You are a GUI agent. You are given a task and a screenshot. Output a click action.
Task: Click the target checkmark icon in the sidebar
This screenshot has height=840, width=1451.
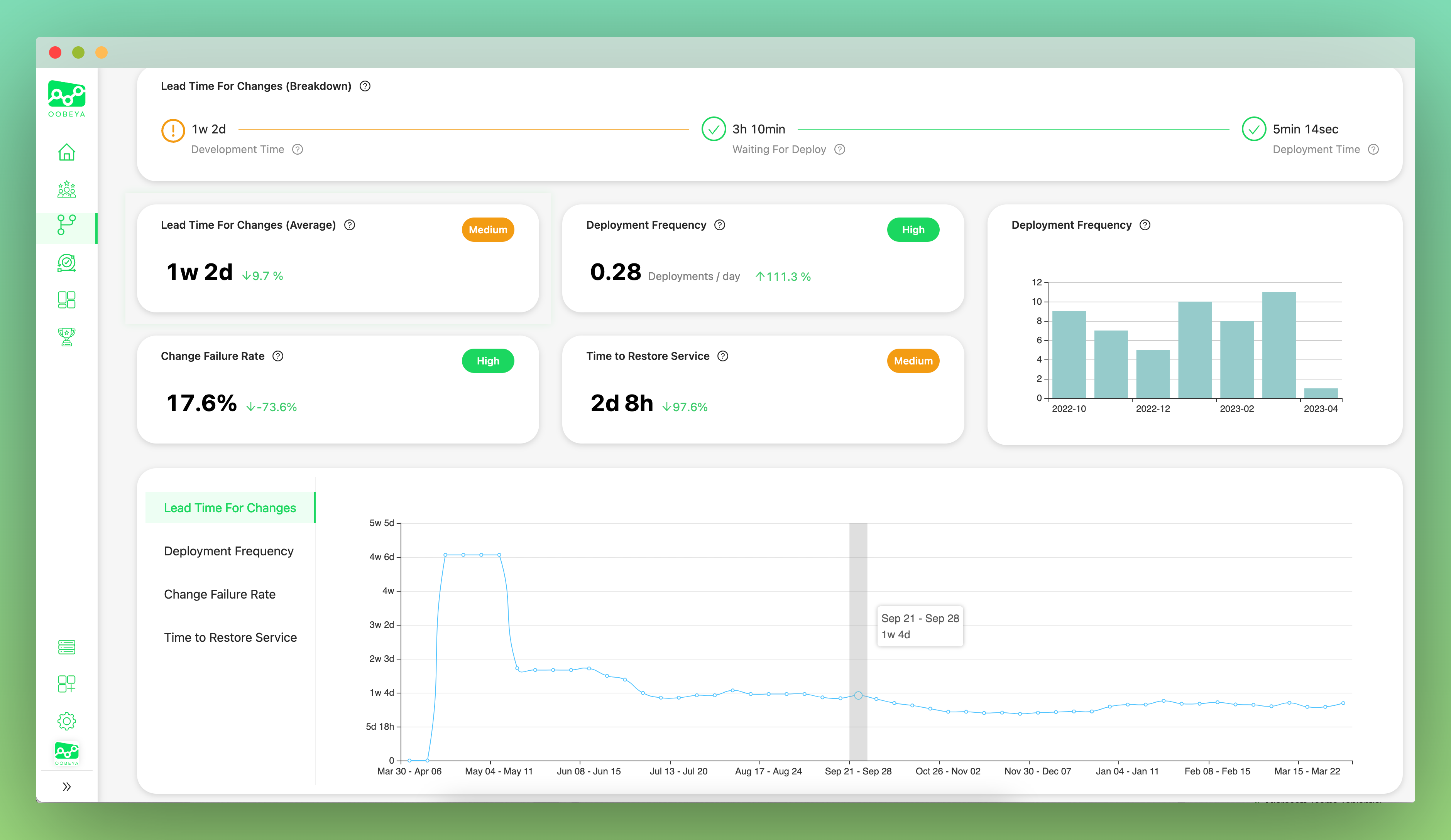coord(66,263)
